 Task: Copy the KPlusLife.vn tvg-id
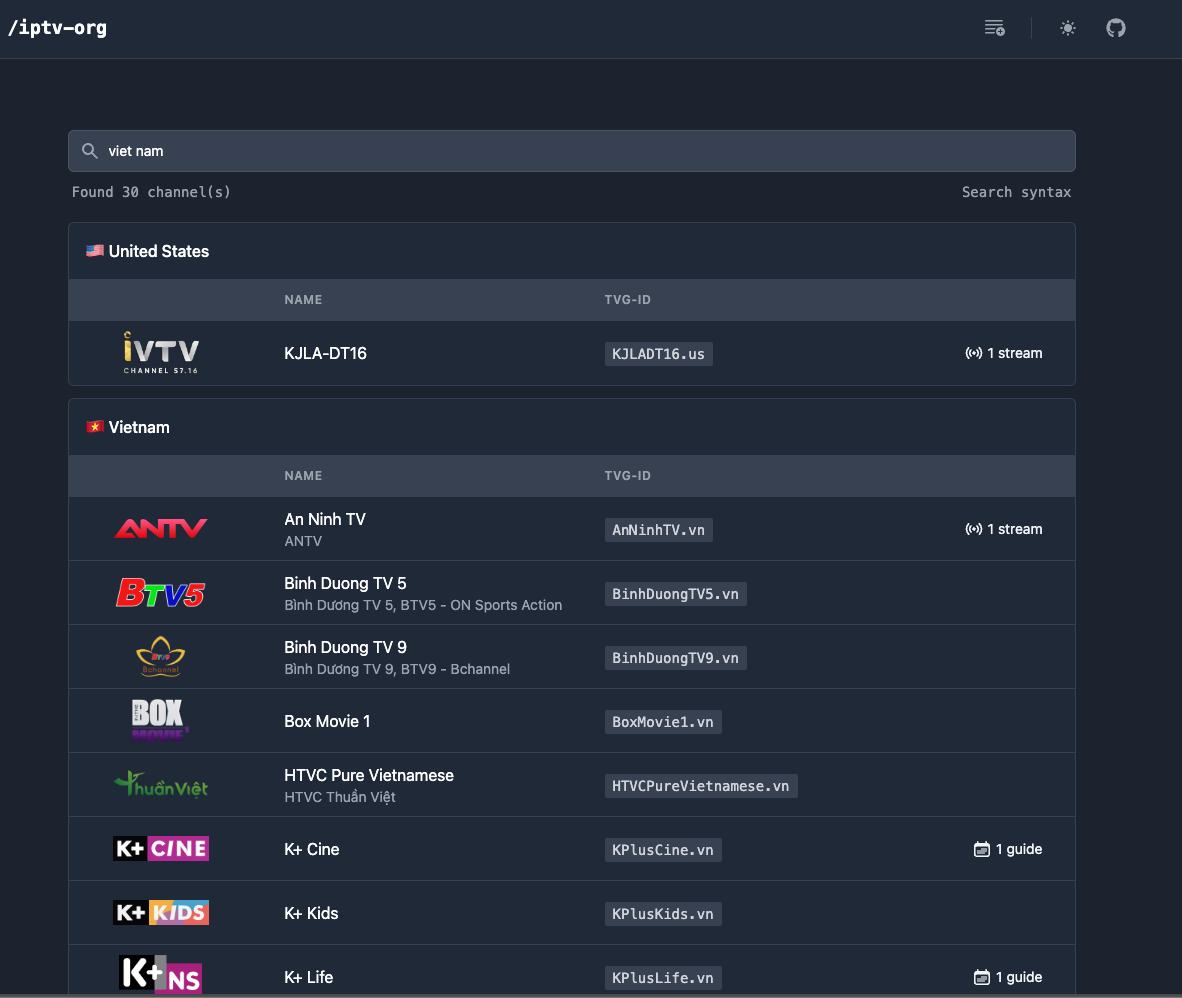663,978
